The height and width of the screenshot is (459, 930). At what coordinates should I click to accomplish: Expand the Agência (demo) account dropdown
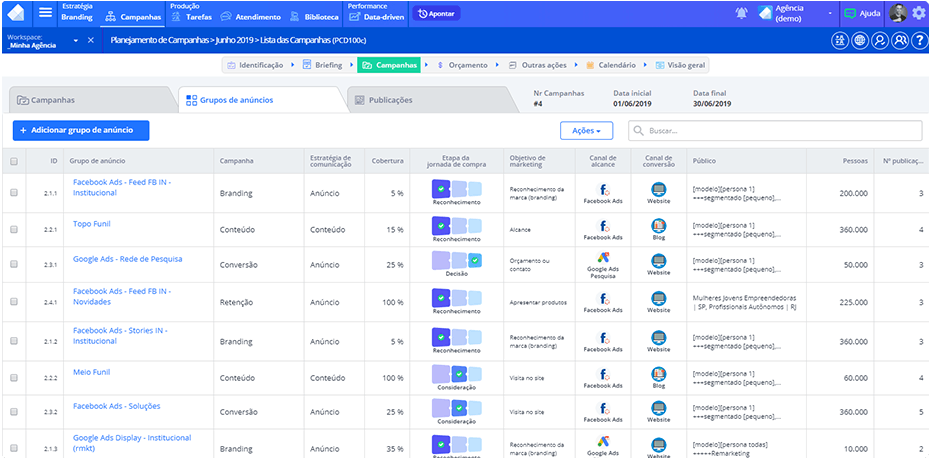[830, 13]
